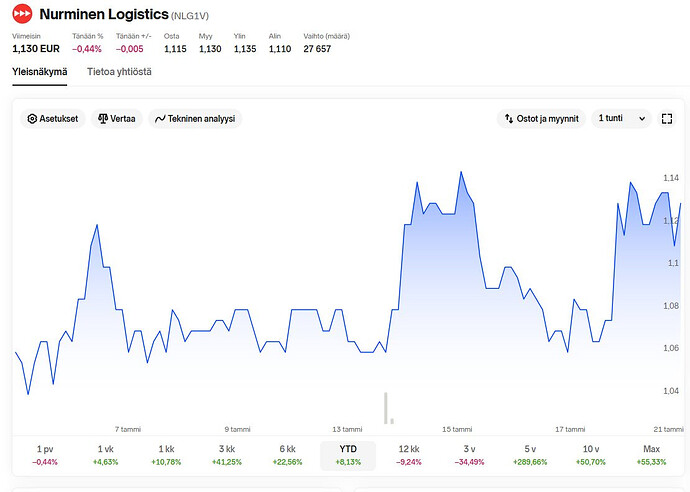The height and width of the screenshot is (492, 690).
Task: Click the Osta price 1,115
Action: point(175,49)
